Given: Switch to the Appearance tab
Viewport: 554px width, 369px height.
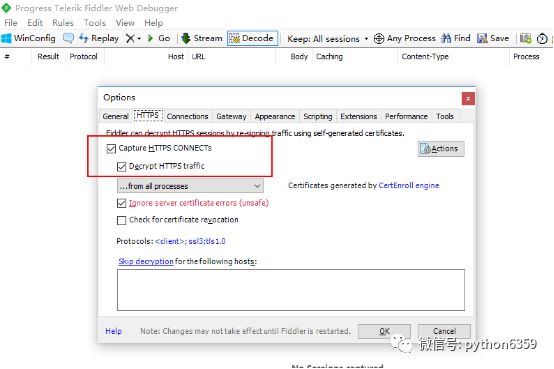Looking at the screenshot, I should pyautogui.click(x=275, y=116).
